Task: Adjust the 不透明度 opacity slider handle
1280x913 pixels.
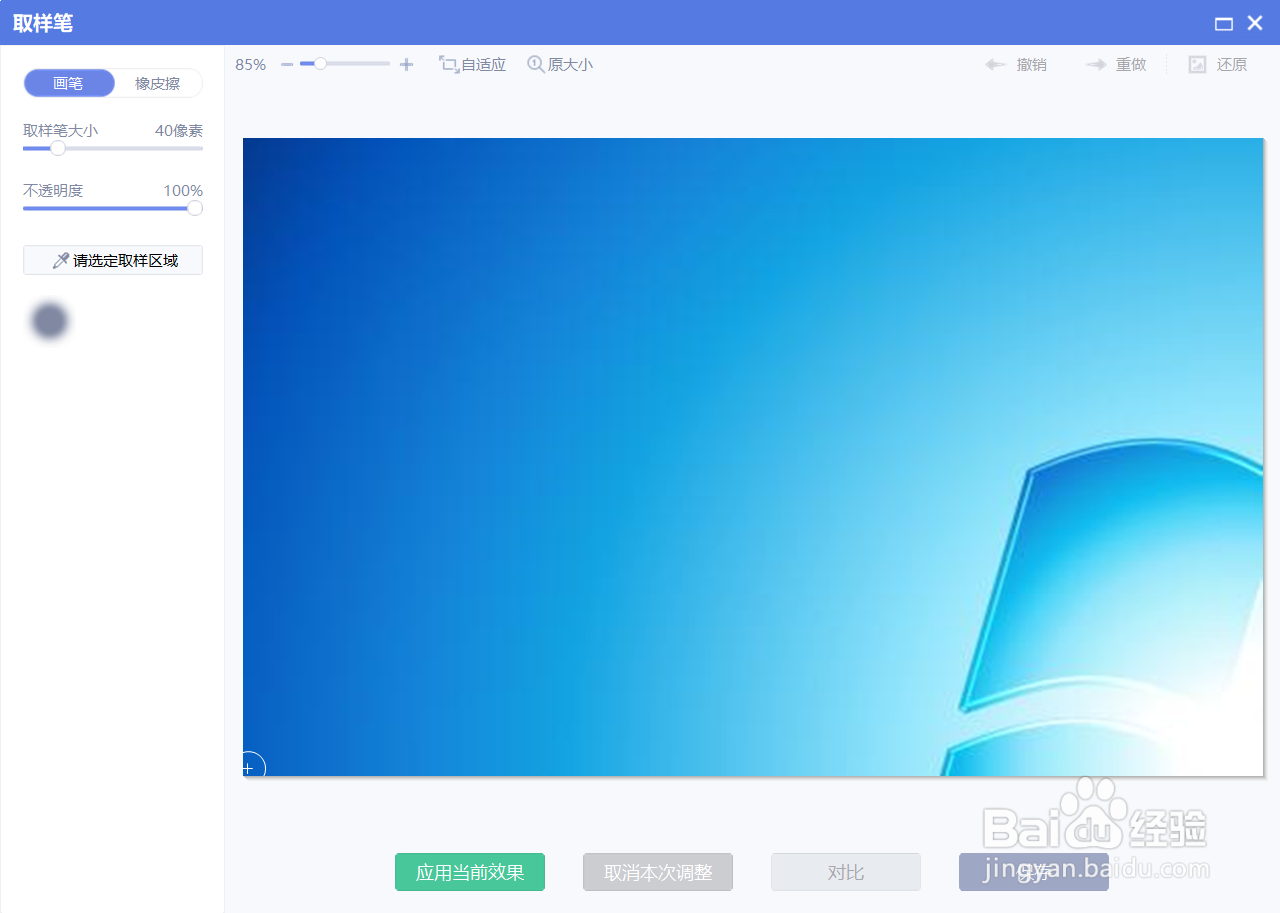Action: (x=195, y=208)
